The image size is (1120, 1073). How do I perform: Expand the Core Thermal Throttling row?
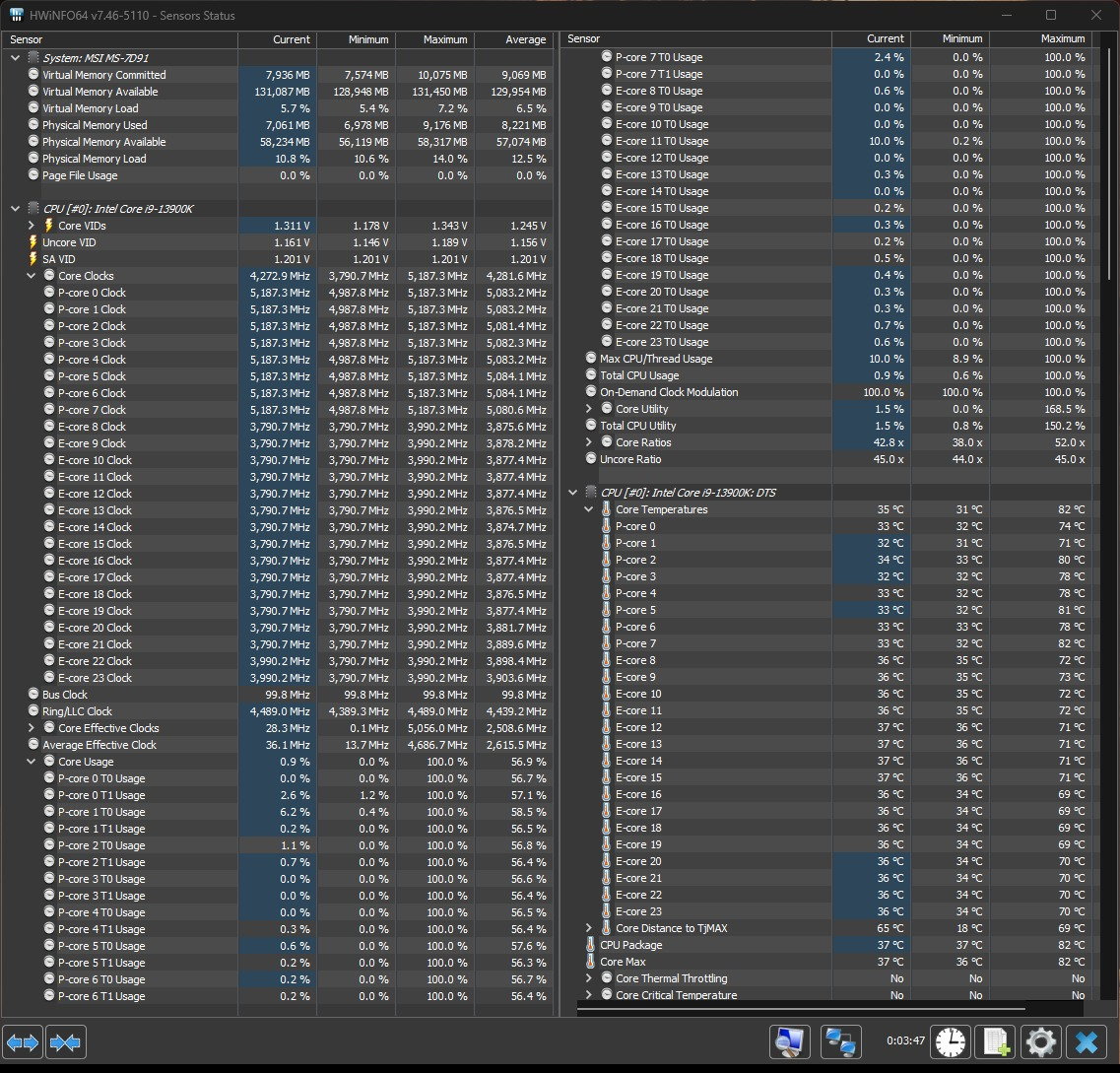(x=589, y=978)
